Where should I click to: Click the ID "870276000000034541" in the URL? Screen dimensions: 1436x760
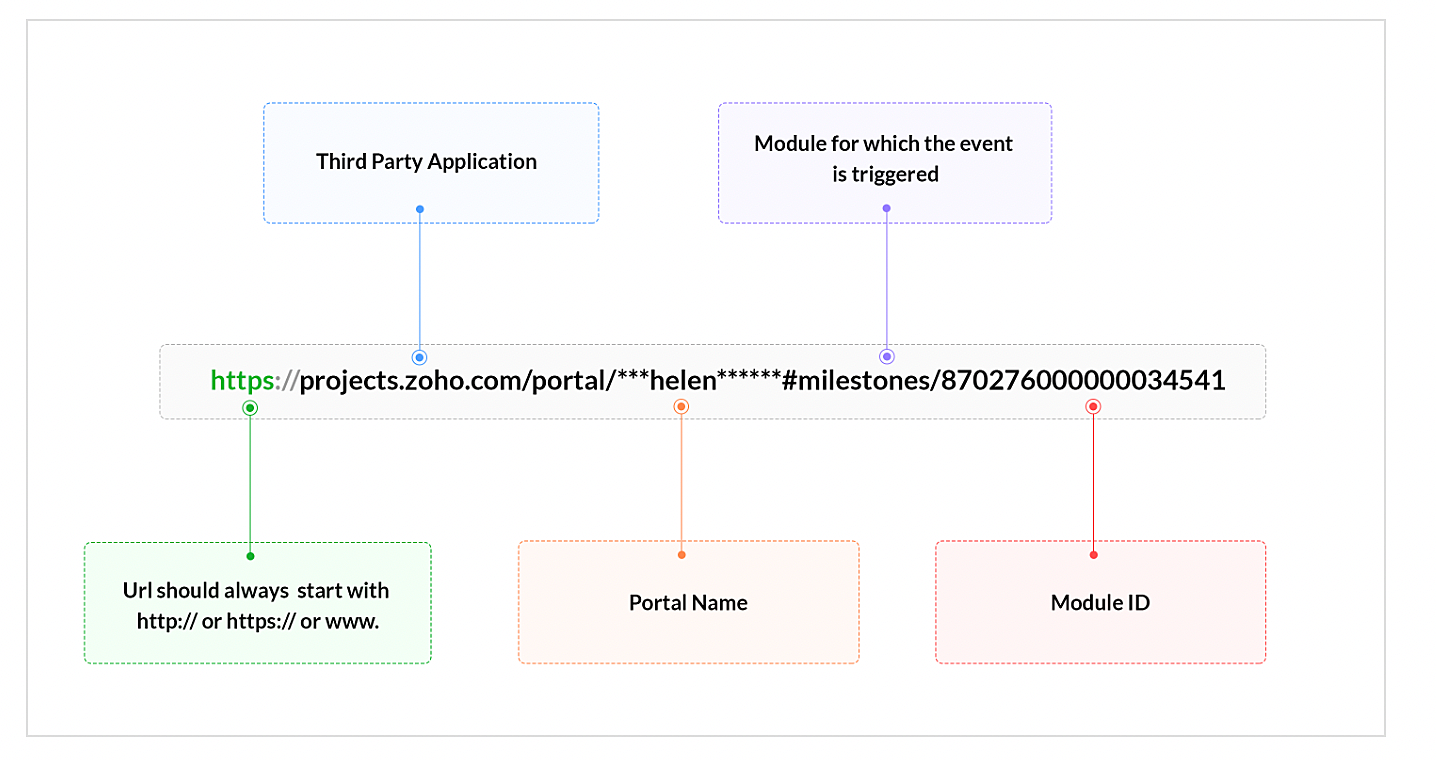tap(1084, 381)
